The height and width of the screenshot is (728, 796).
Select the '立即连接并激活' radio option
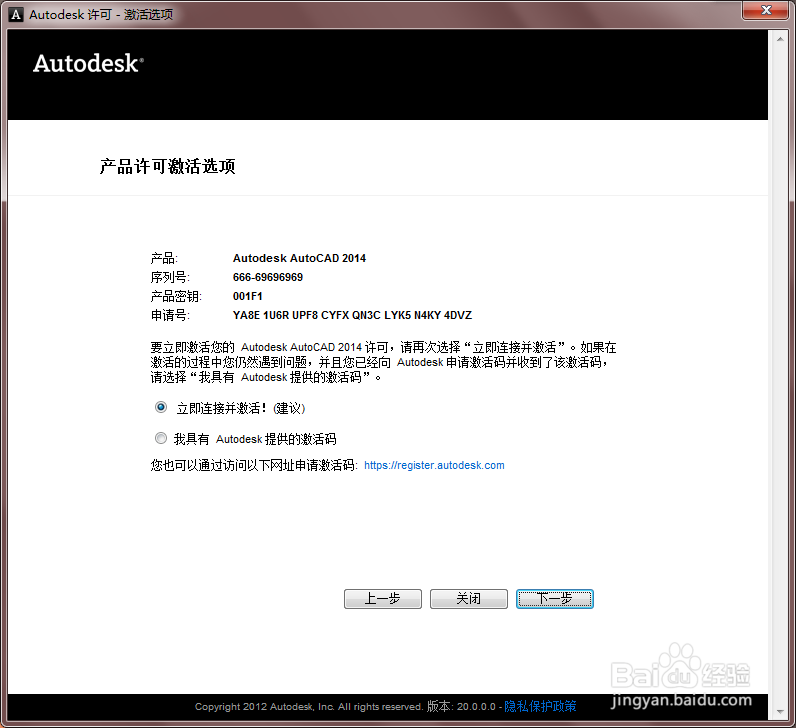click(161, 407)
